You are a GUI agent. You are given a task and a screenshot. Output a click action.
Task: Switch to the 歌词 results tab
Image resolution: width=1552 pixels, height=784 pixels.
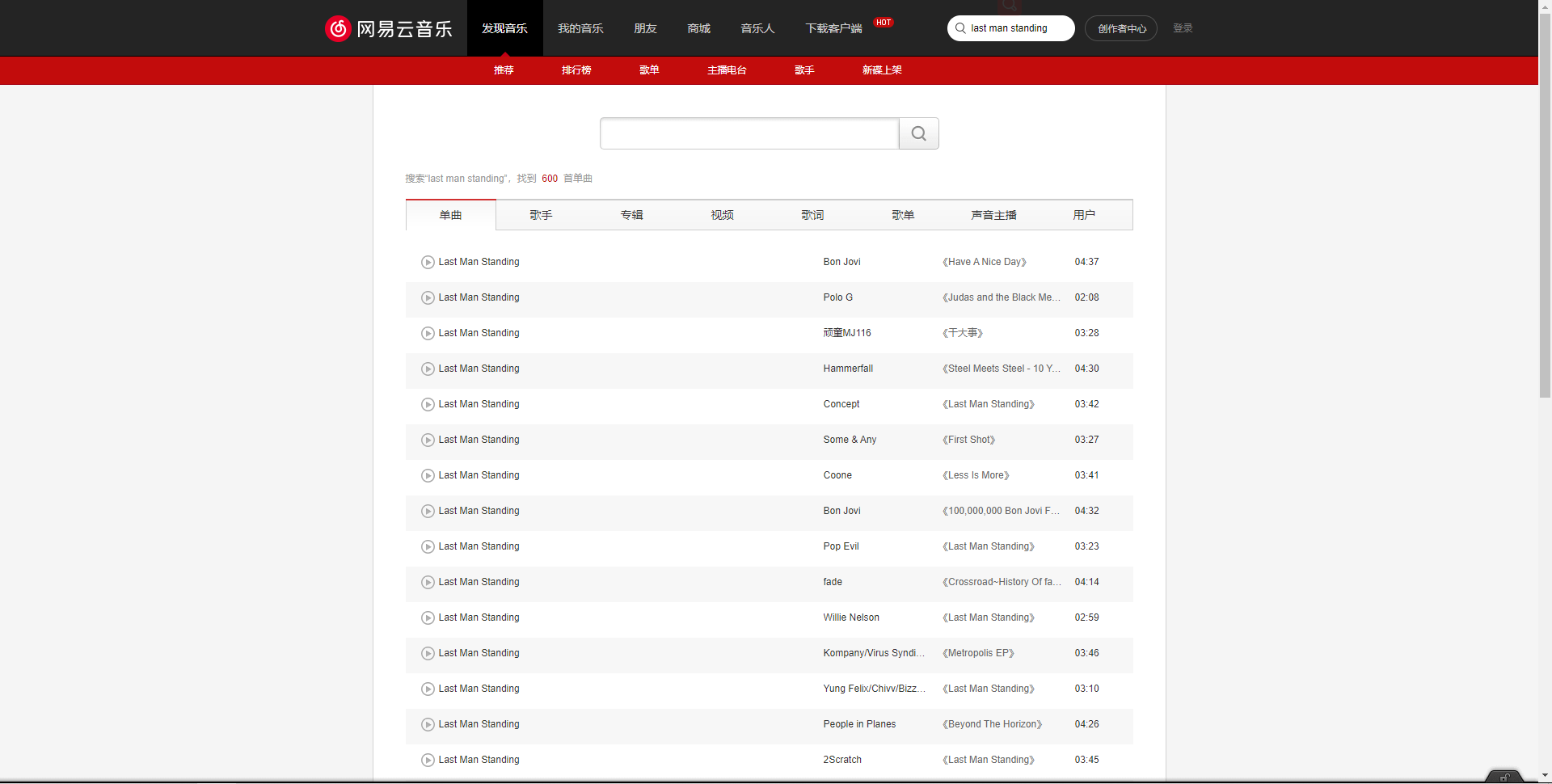click(812, 215)
